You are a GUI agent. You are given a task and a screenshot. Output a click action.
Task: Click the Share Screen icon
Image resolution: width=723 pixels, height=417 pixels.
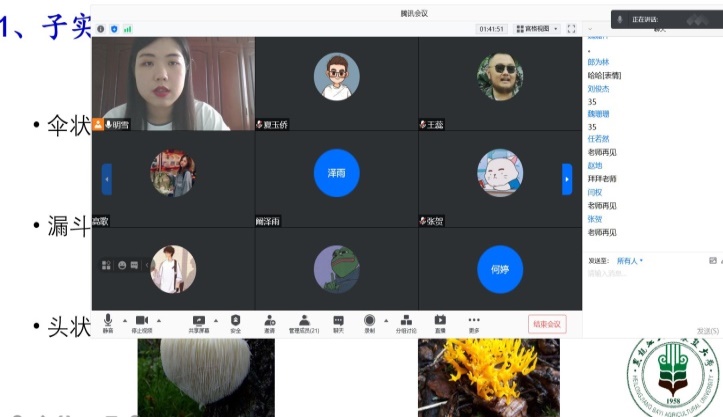click(198, 321)
